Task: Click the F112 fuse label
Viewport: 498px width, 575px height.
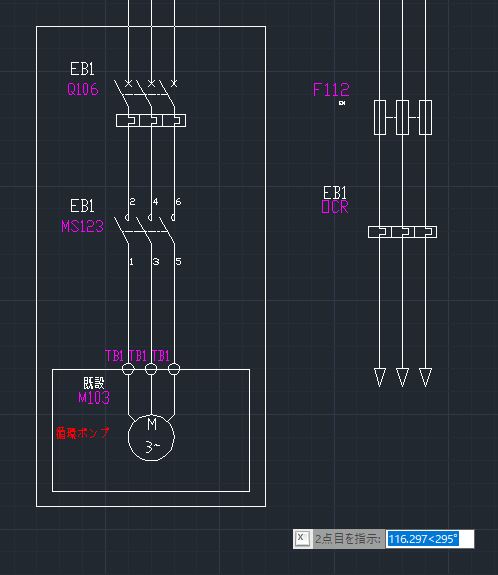Action: click(x=331, y=90)
